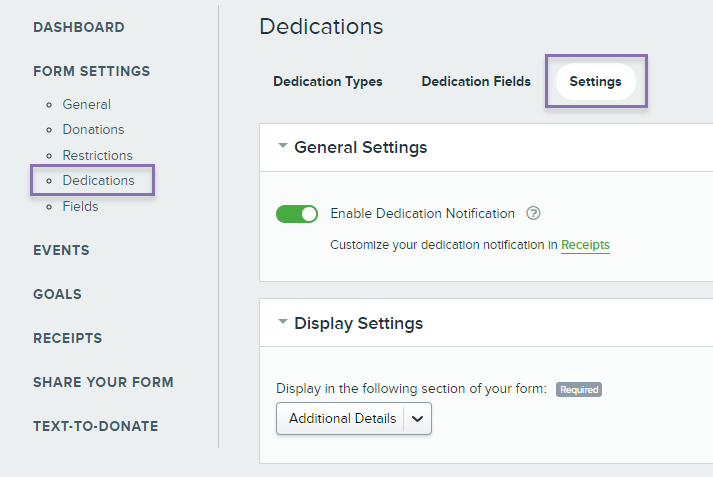Open Text-to-Donate in the sidebar
This screenshot has width=713, height=477.
[95, 426]
